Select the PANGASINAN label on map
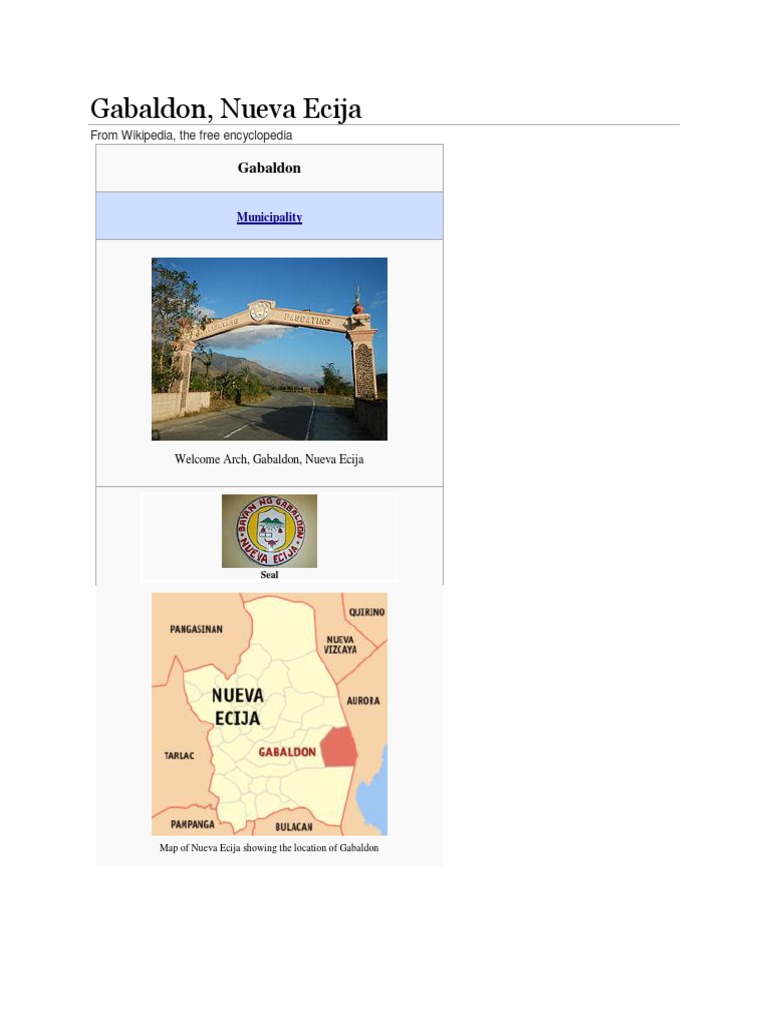Screen dimensions: 768x1024 [196, 629]
